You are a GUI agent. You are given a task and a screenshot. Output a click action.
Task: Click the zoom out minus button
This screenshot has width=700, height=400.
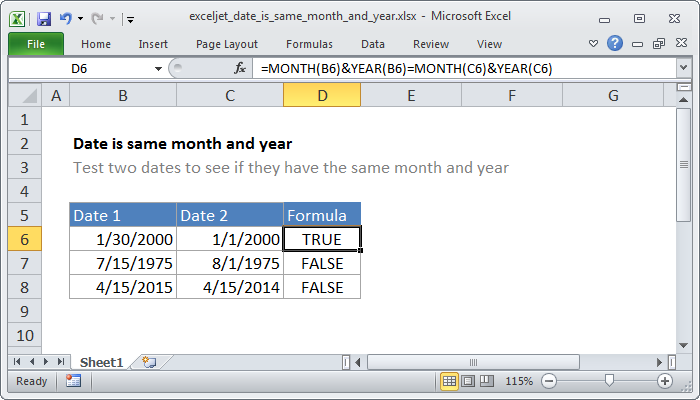coord(549,381)
